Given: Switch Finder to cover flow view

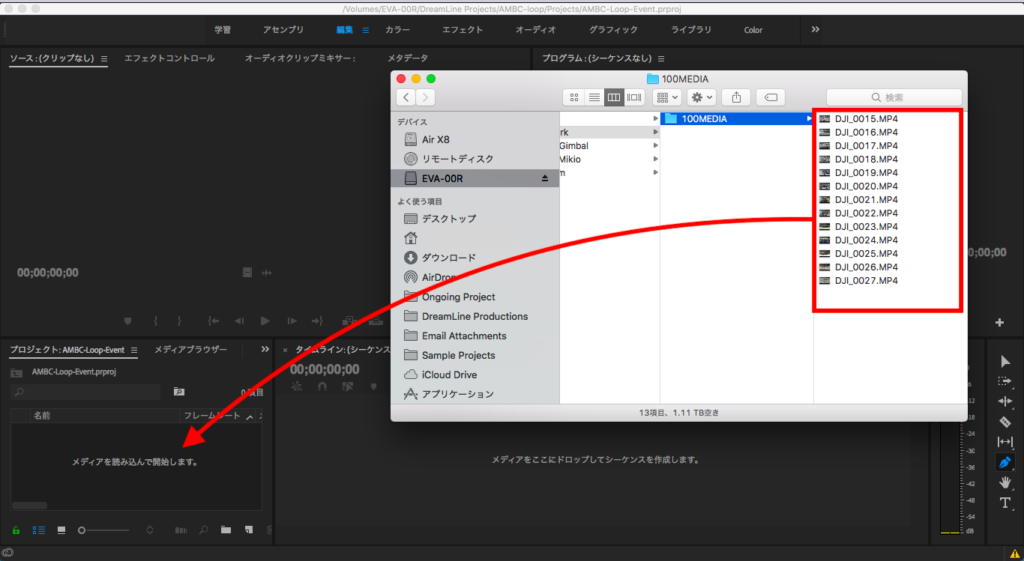Looking at the screenshot, I should click(x=634, y=97).
